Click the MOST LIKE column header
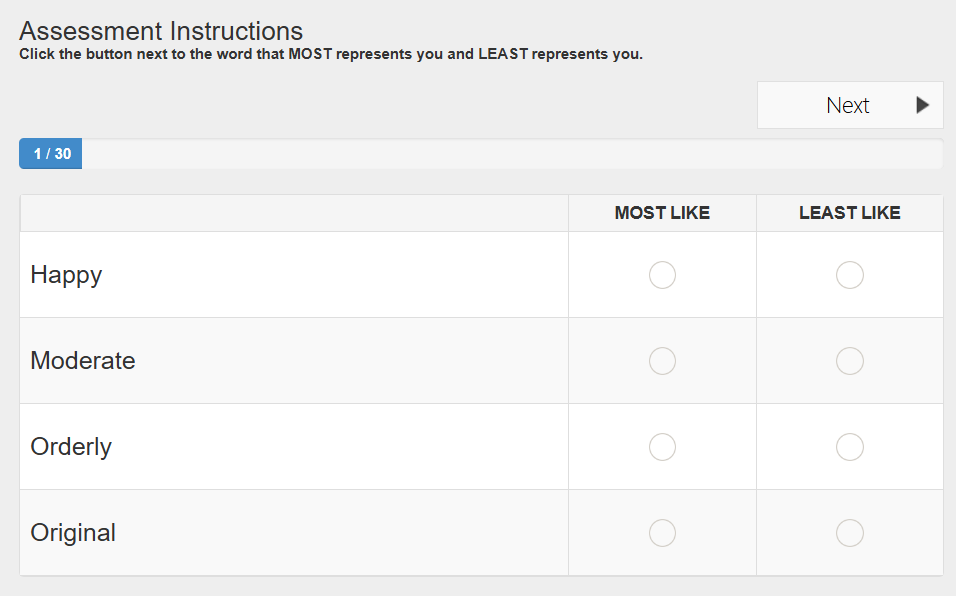This screenshot has width=956, height=596. (x=662, y=213)
